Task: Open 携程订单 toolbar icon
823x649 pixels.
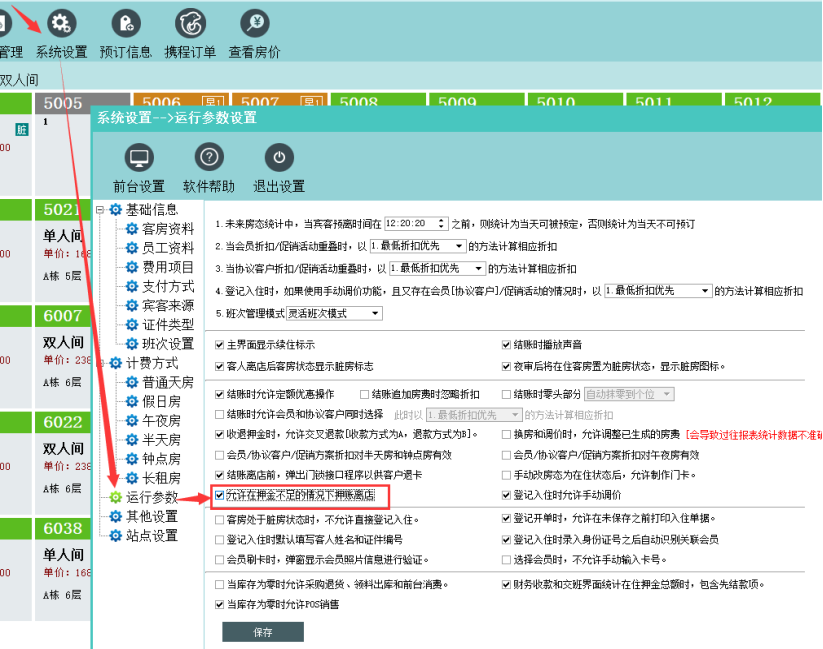Action: (x=190, y=23)
